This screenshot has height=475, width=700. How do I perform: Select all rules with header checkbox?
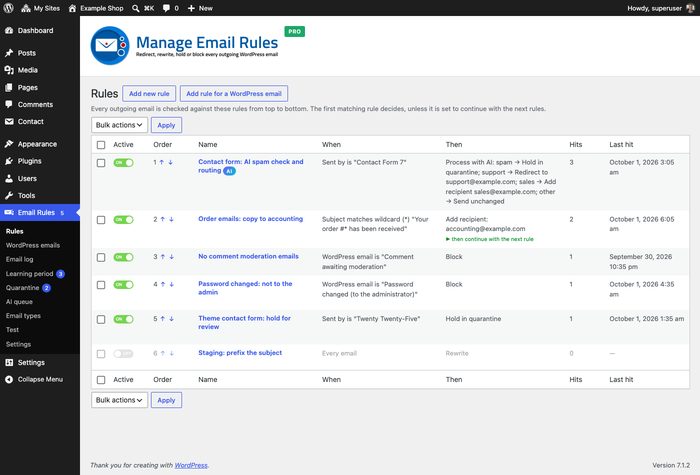(x=101, y=145)
